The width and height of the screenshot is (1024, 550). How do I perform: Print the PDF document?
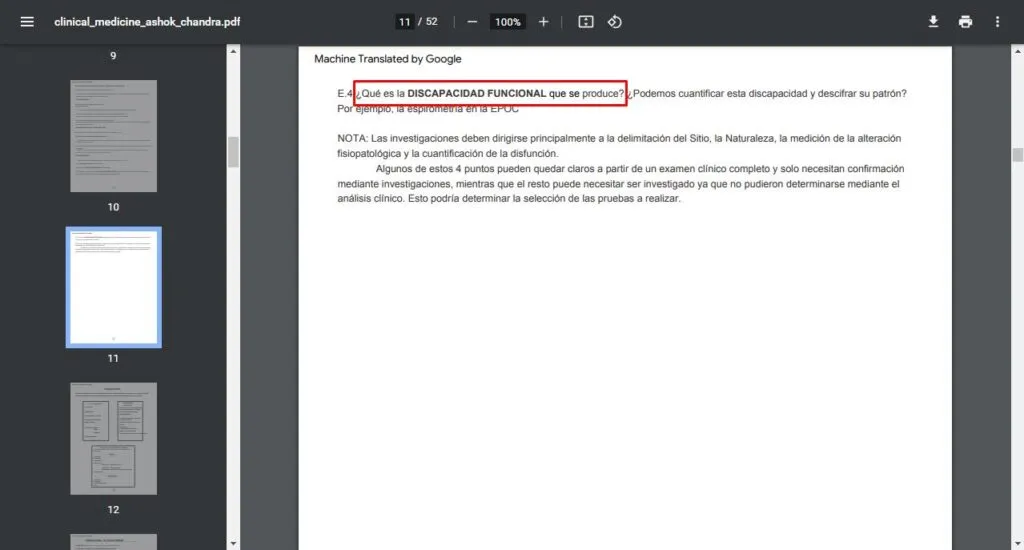pos(965,22)
